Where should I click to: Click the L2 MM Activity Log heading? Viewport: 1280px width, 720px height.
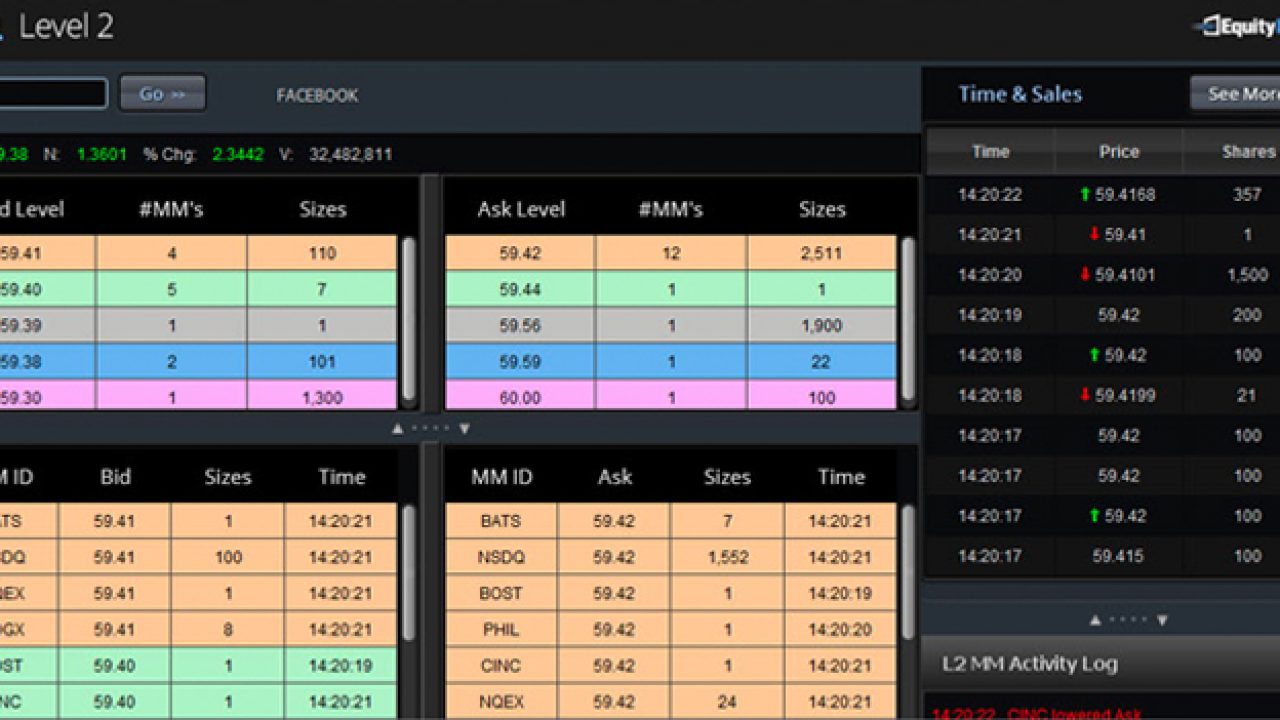point(1030,663)
